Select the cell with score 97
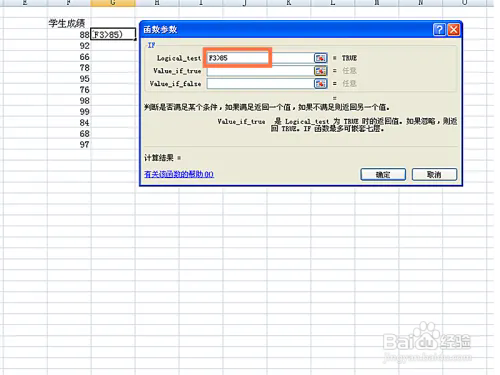The image size is (500, 375). click(x=69, y=145)
